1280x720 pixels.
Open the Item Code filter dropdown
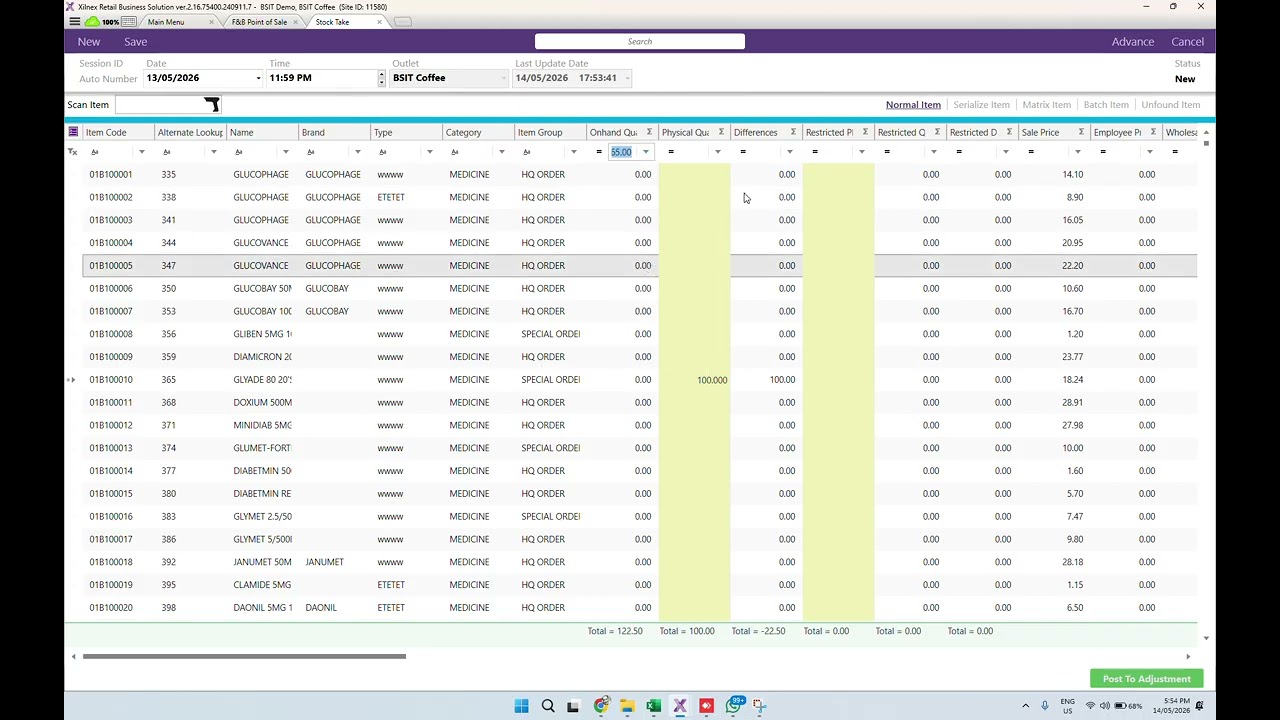(141, 152)
